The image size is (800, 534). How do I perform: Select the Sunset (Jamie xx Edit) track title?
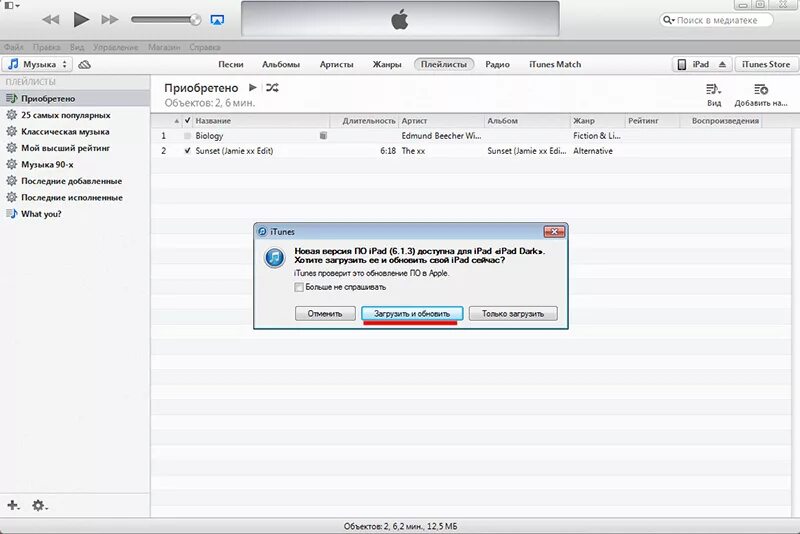coord(234,151)
